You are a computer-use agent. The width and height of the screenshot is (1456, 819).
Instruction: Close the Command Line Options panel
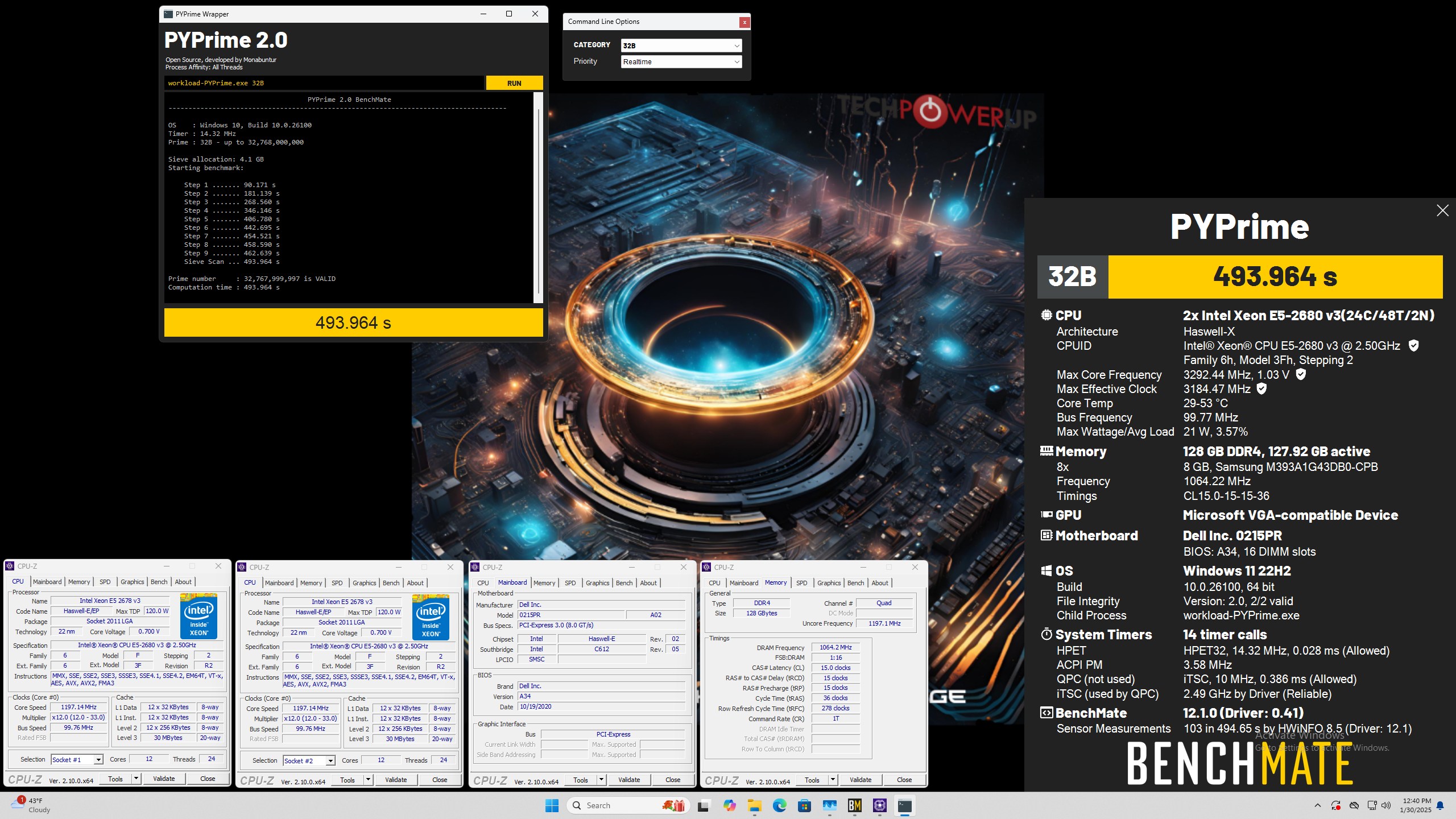pos(744,22)
